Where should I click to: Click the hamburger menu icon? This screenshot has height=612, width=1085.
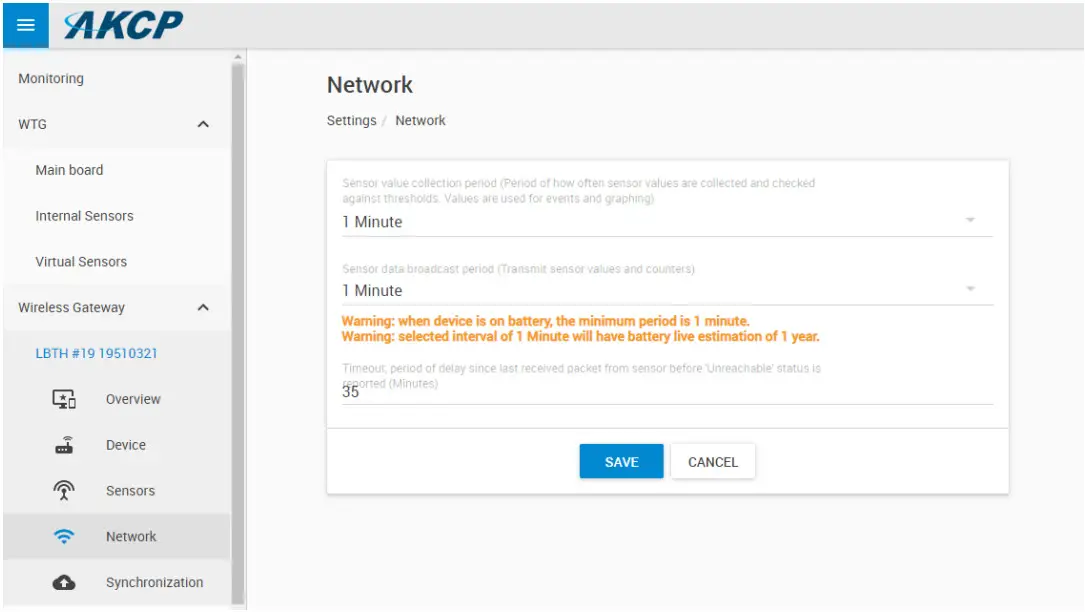(26, 25)
